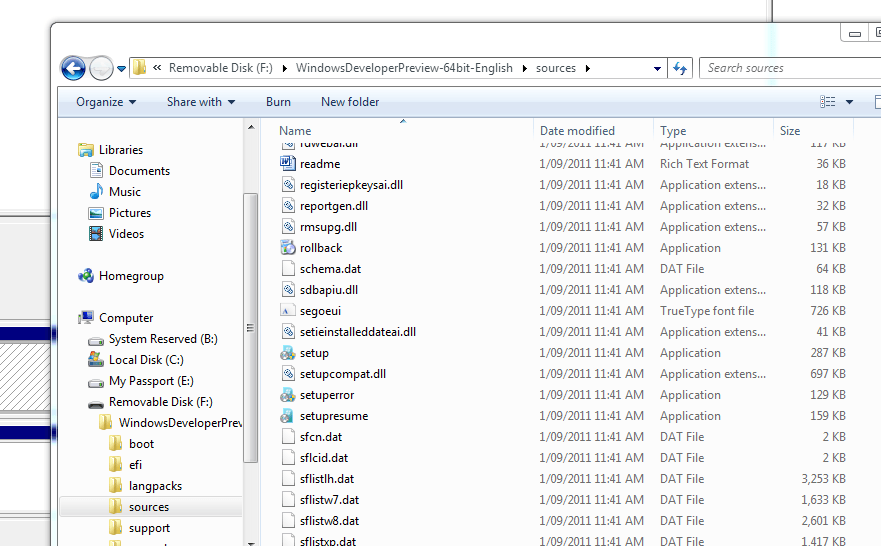Select the sflistw8.dat file icon
The image size is (881, 546).
[x=288, y=521]
